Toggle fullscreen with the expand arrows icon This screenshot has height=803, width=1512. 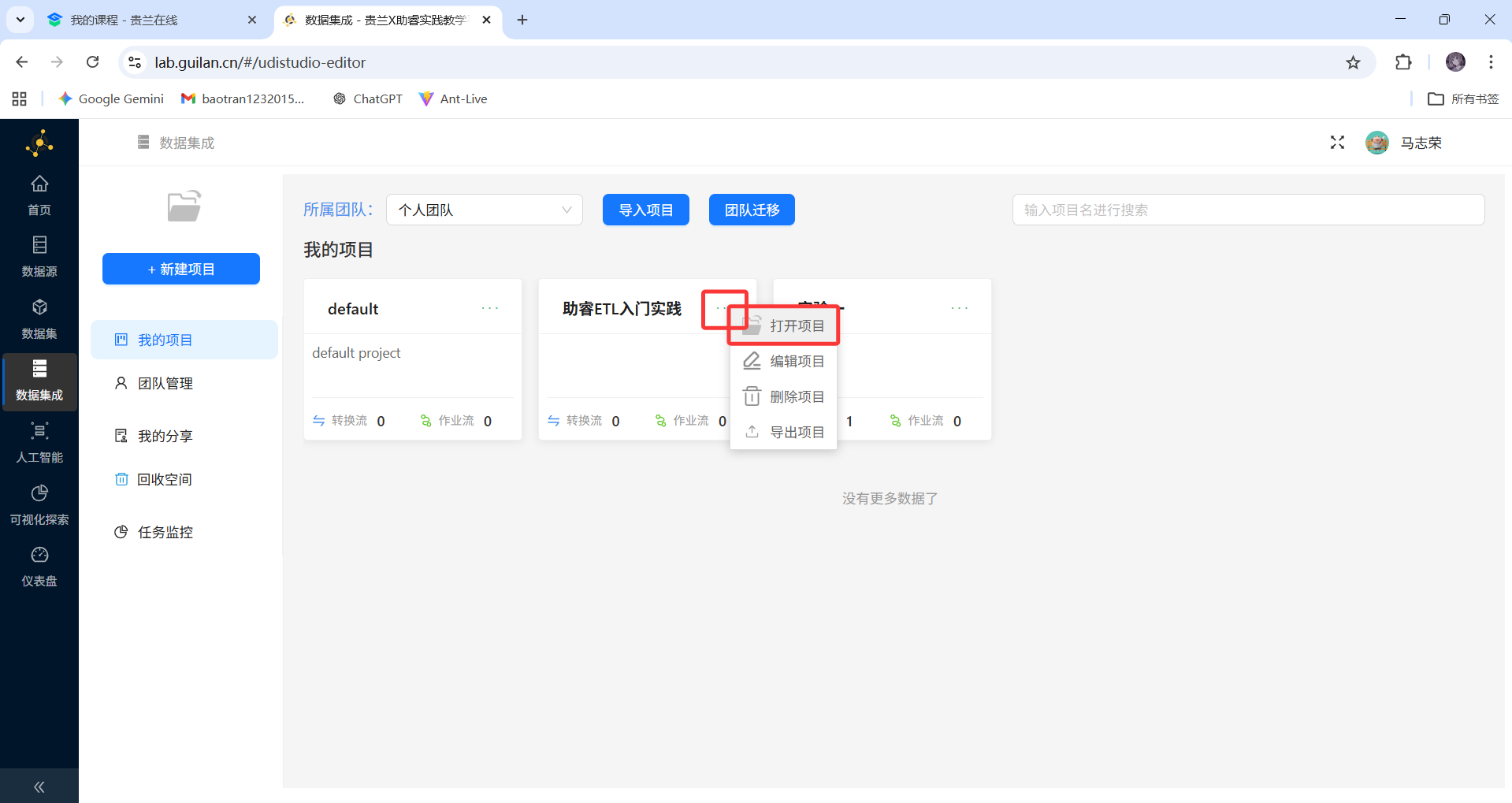click(x=1337, y=143)
